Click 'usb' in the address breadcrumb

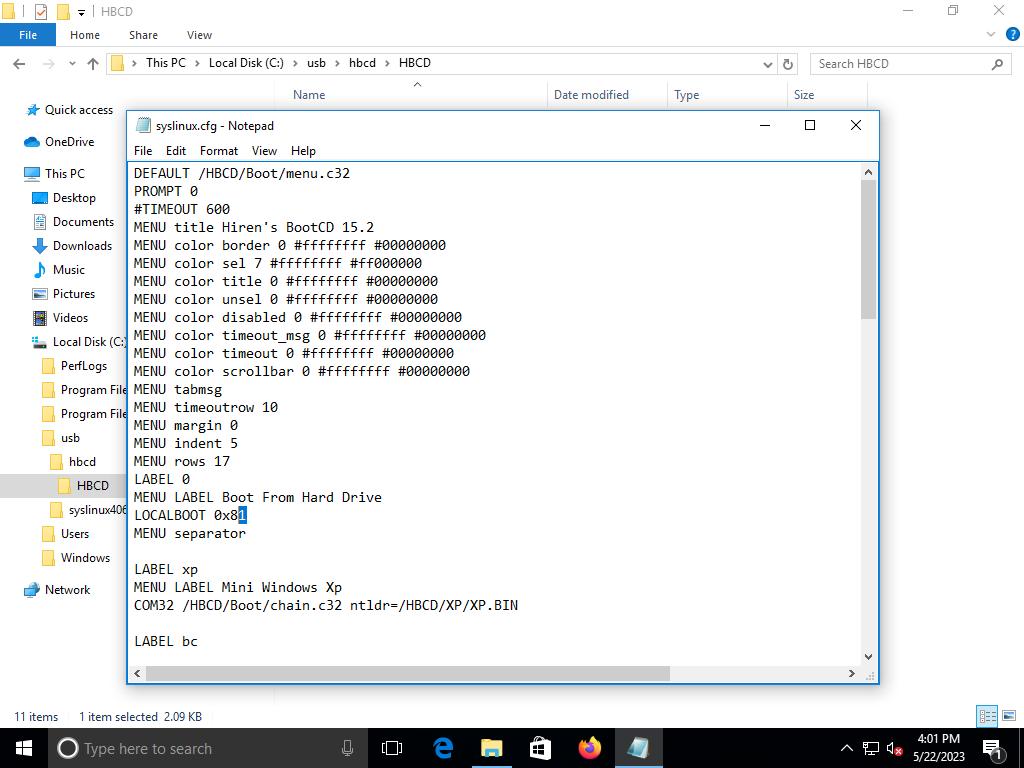click(316, 63)
